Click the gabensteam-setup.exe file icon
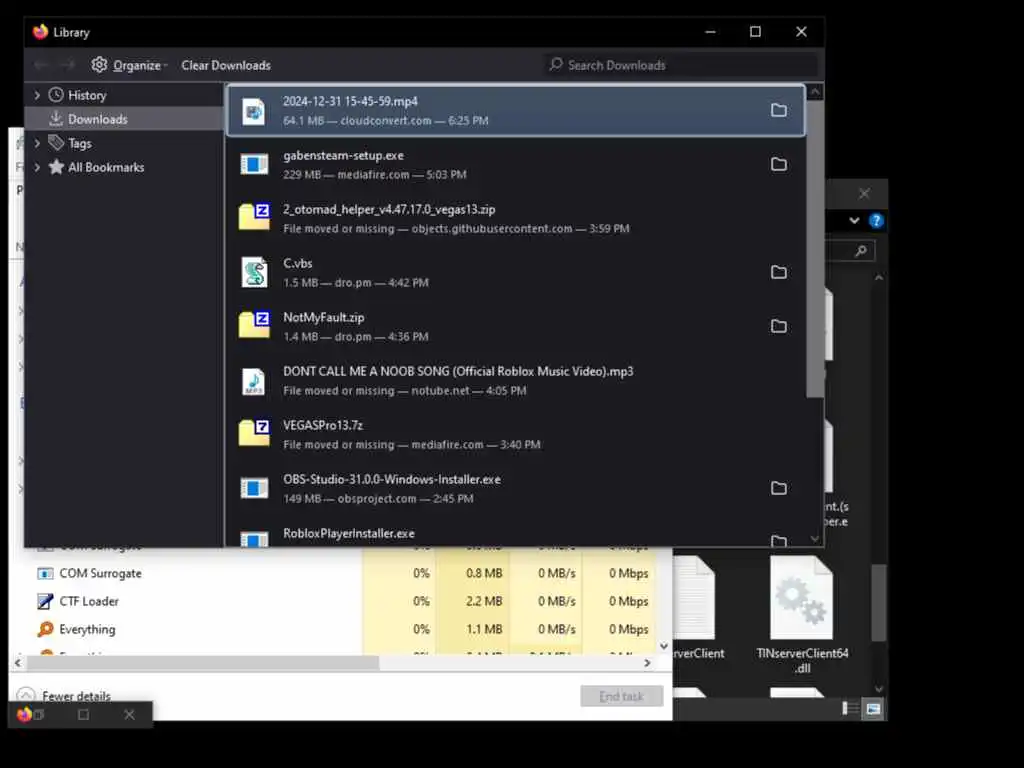Image resolution: width=1024 pixels, height=768 pixels. [254, 165]
